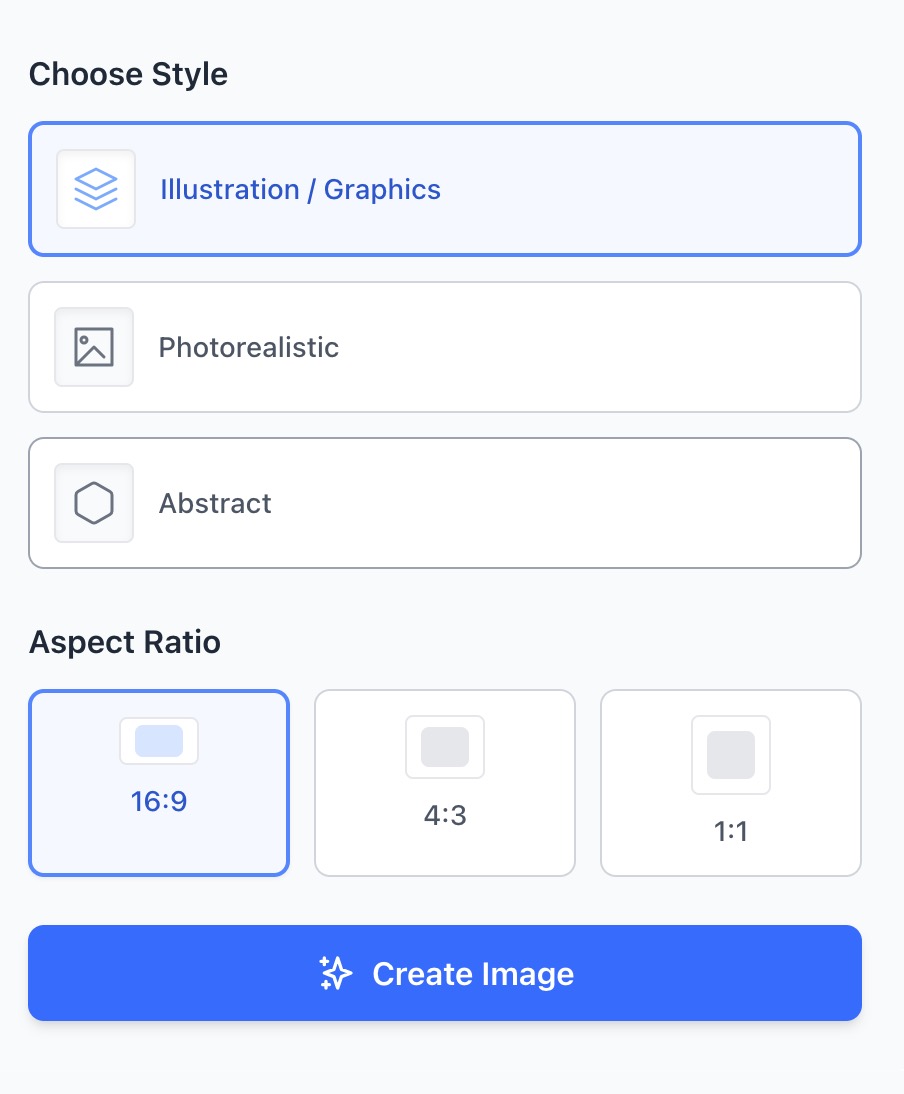
Task: Click the Create Image button text
Action: pos(473,974)
